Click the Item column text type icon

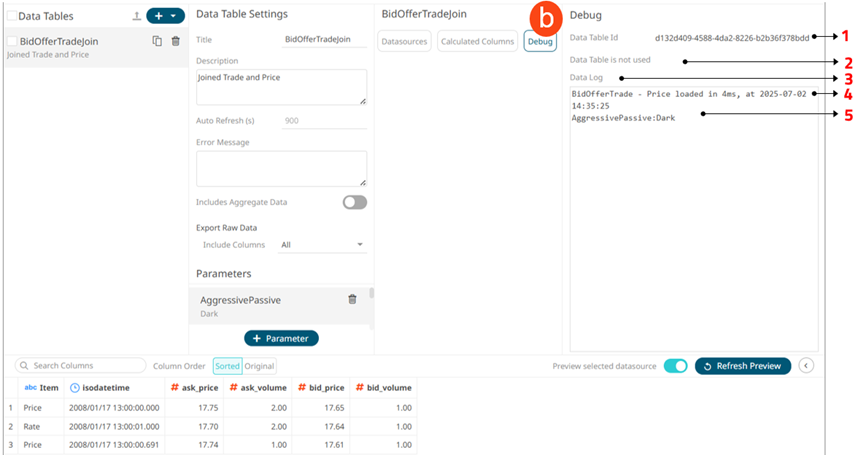tap(30, 387)
